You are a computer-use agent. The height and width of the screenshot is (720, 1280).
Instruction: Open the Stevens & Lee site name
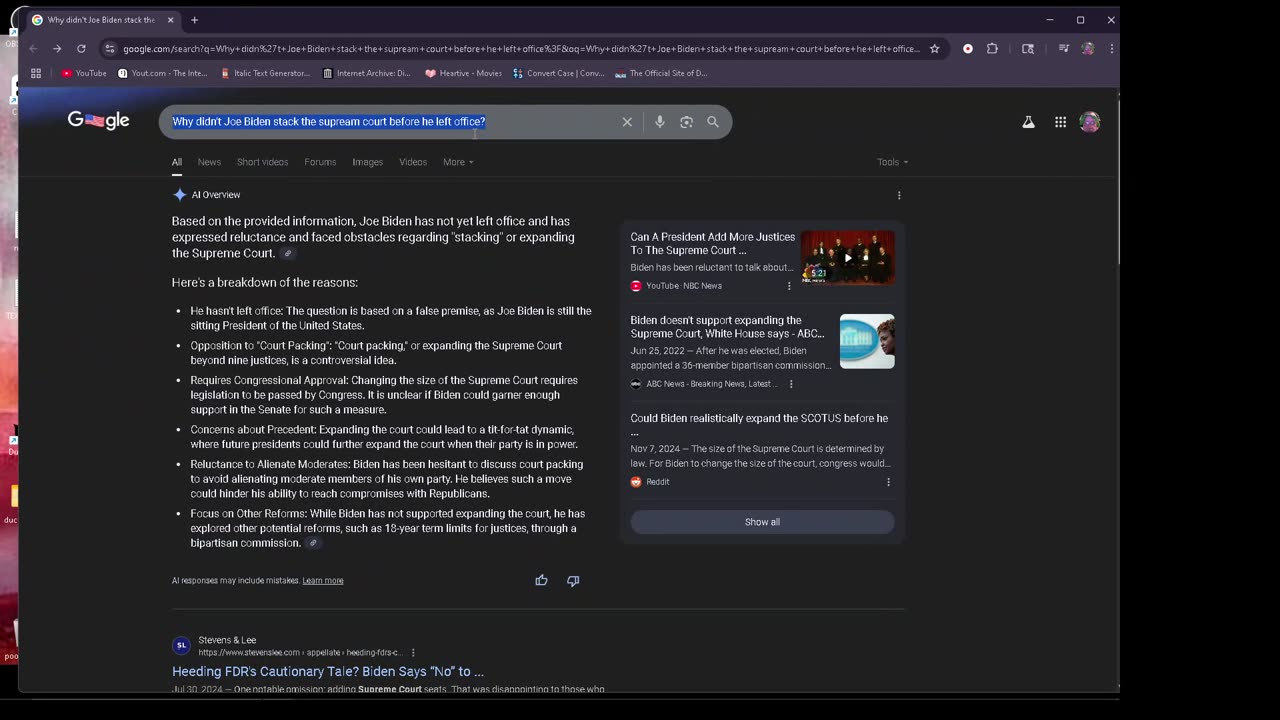coord(227,640)
